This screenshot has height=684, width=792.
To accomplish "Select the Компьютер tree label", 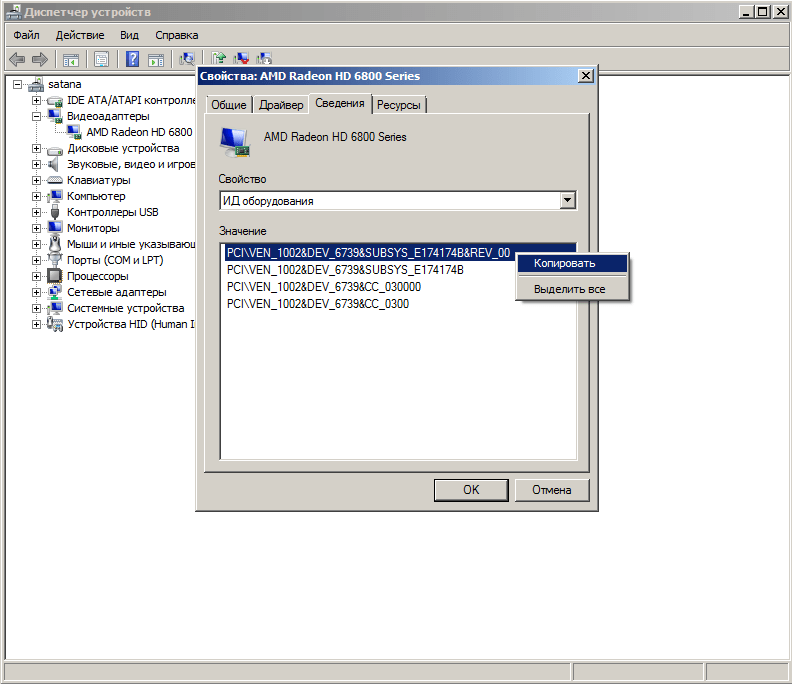I will 96,196.
